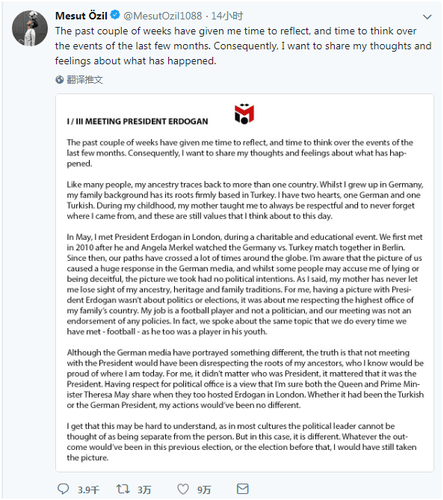
Task: Click the red M logo in statement
Action: (244, 113)
